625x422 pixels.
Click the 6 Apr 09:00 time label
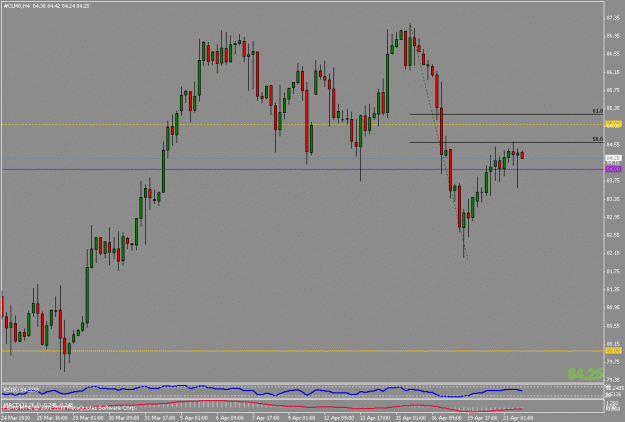click(x=230, y=418)
